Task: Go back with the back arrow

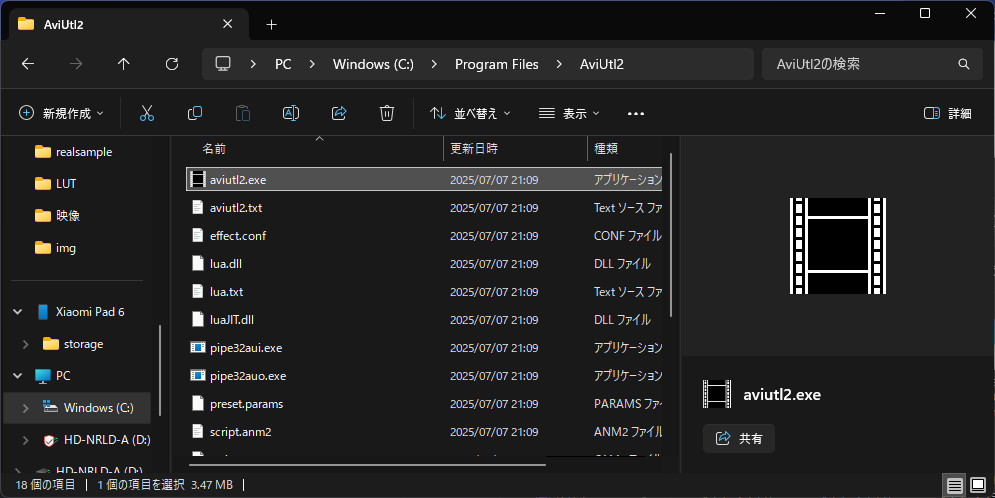Action: [x=28, y=64]
